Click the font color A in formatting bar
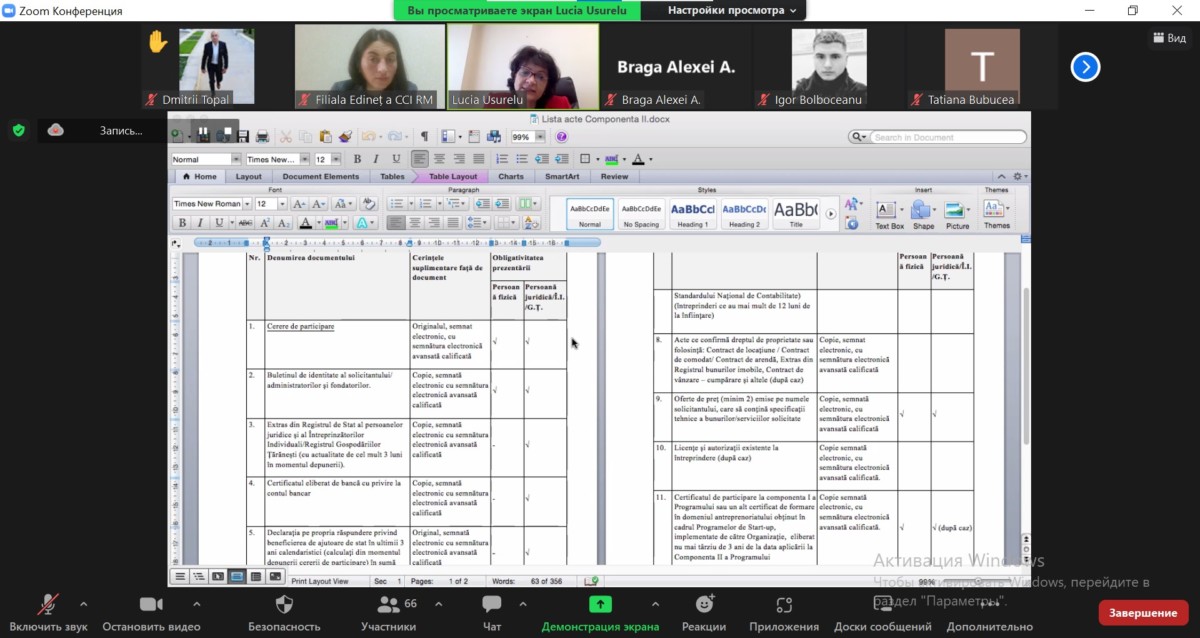1200x638 pixels. click(638, 159)
